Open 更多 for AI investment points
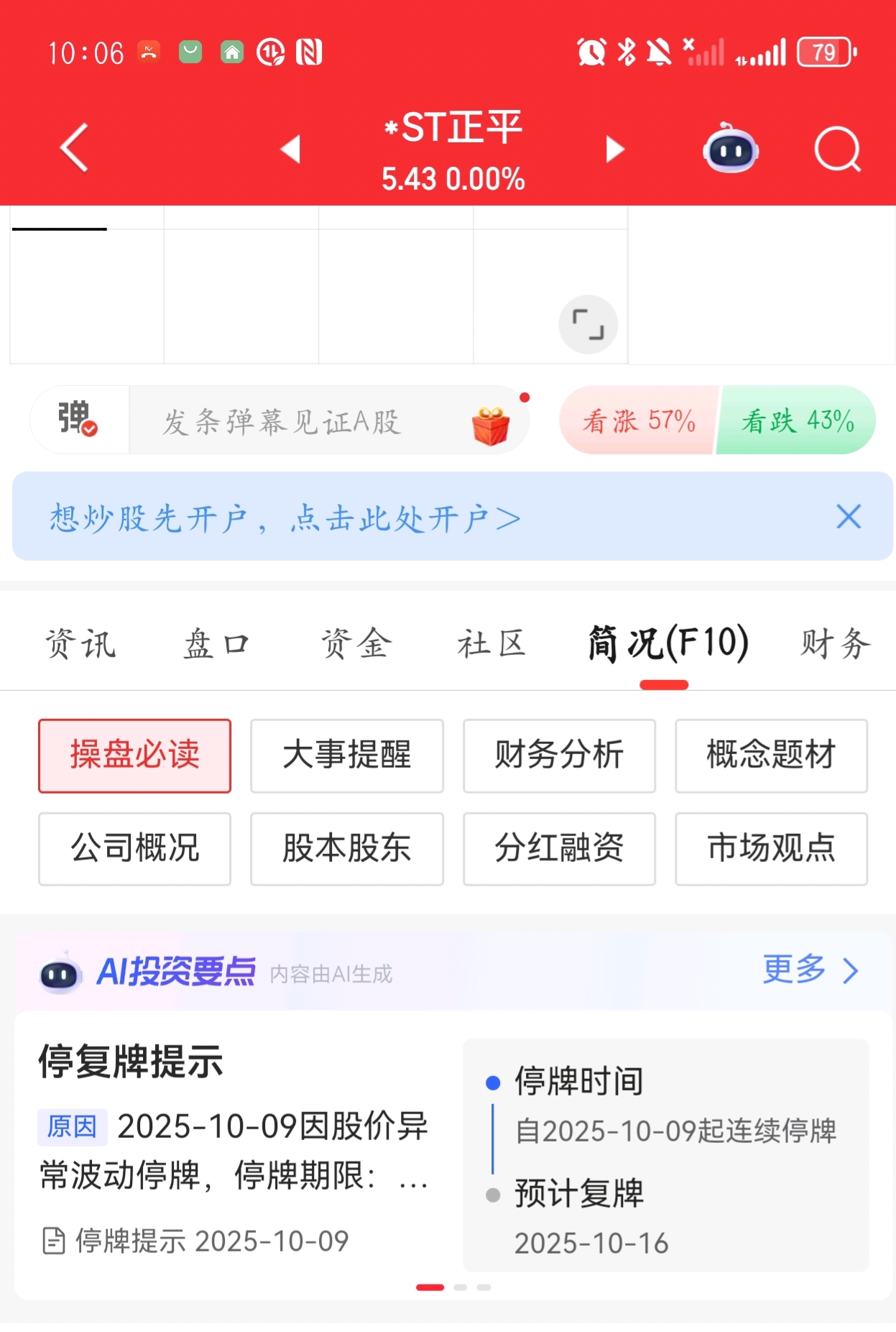The height and width of the screenshot is (1332, 896). pyautogui.click(x=810, y=970)
